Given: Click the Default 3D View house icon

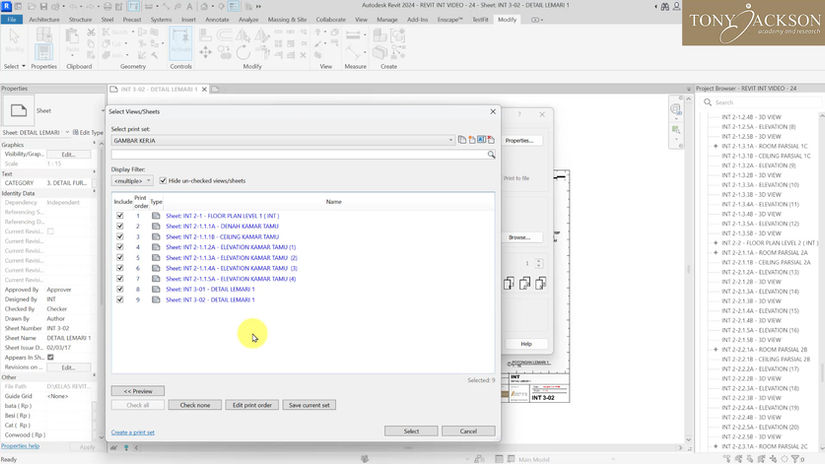Looking at the screenshot, I should tap(205, 6).
